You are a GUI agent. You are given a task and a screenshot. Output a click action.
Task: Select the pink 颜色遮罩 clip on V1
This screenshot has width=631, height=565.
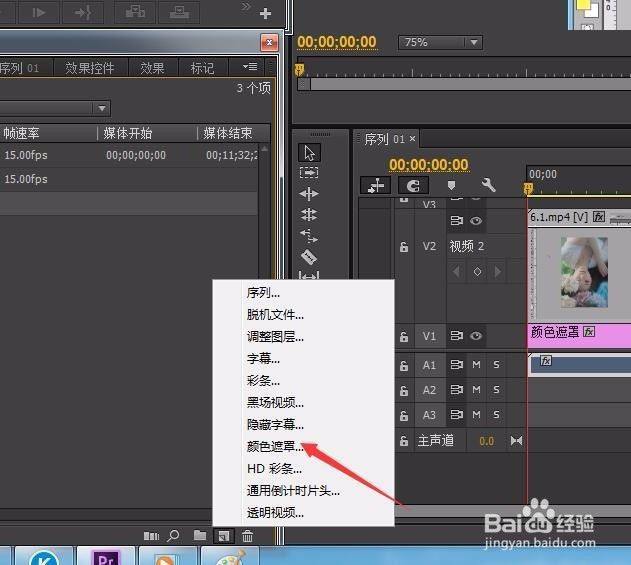click(x=579, y=336)
